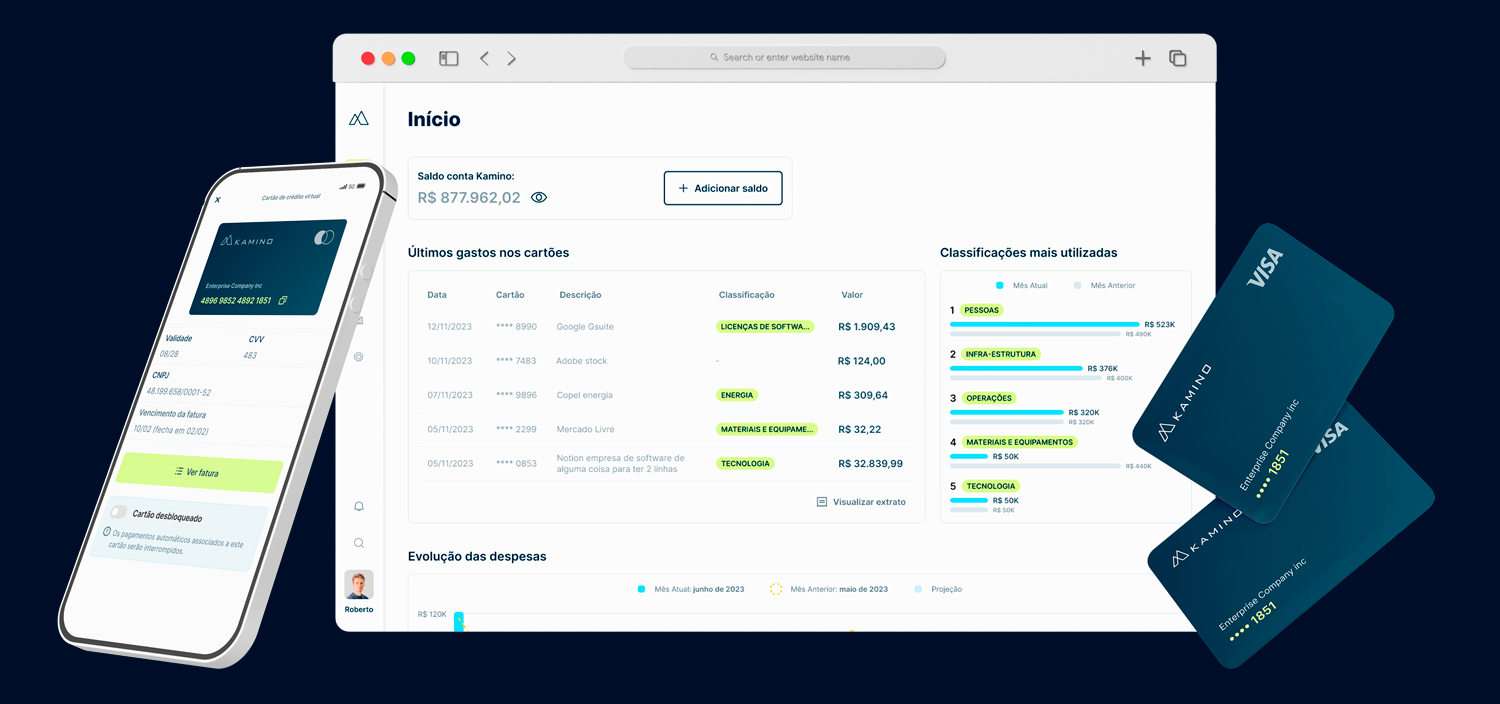Click the plus icon inside Adicionar saldo
Screen dimensions: 1500x704
[684, 188]
